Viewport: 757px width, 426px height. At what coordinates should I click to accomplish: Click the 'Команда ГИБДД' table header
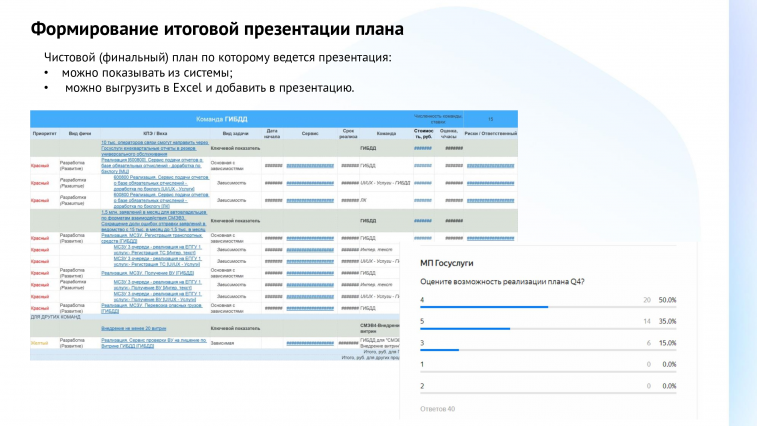click(x=222, y=119)
